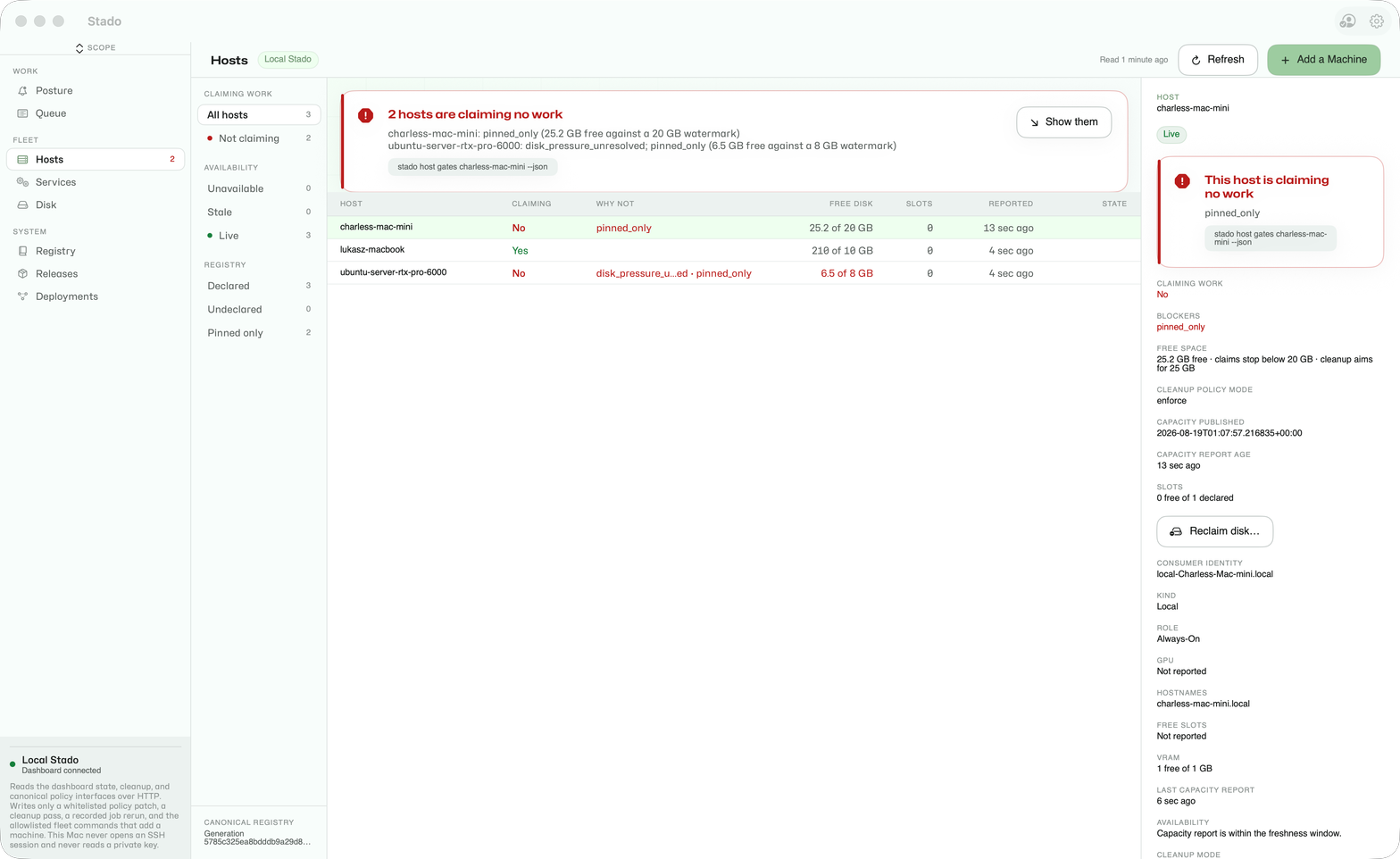This screenshot has width=1400, height=859.
Task: Open the settings gear icon
Action: [x=1377, y=21]
